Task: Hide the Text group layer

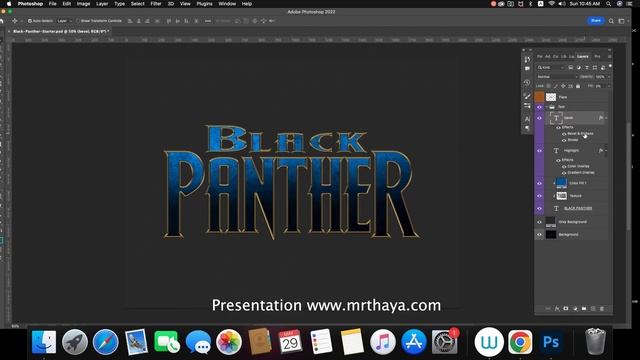Action: point(539,107)
